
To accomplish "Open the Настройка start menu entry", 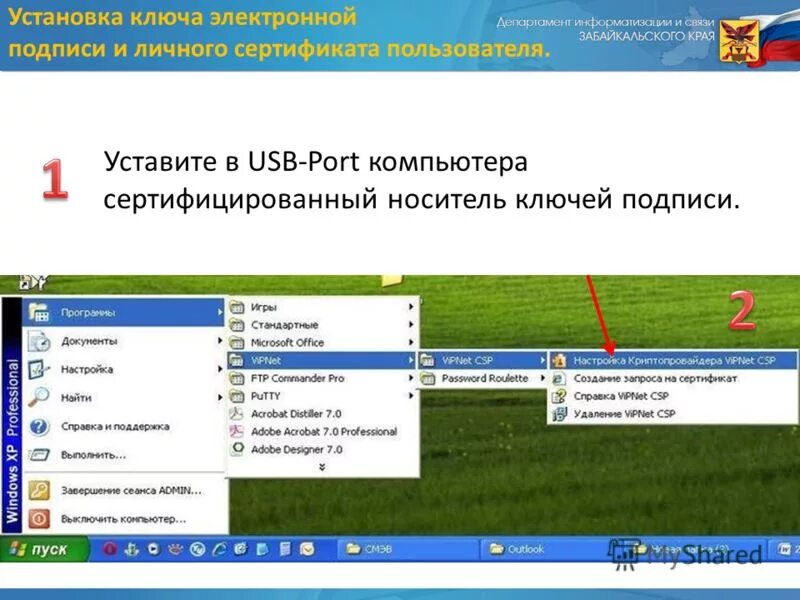I will click(123, 369).
